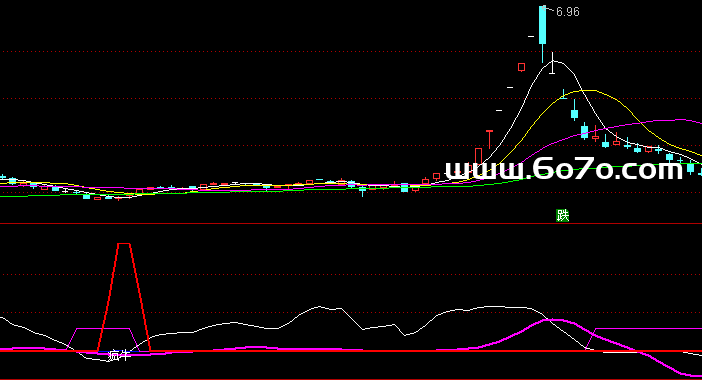Click the red divider line between chart panes
The height and width of the screenshot is (380, 702).
tap(351, 223)
